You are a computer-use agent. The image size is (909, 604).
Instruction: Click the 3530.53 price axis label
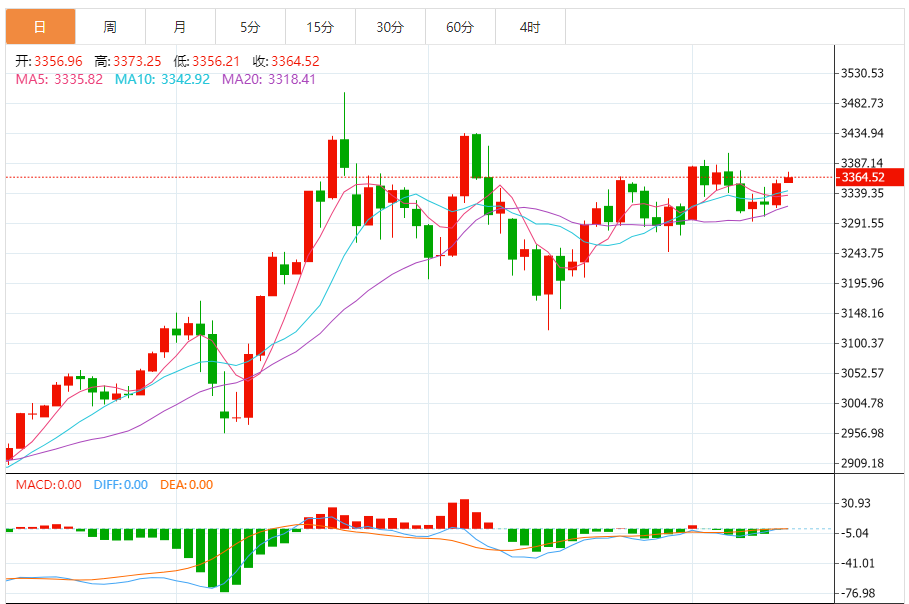862,73
